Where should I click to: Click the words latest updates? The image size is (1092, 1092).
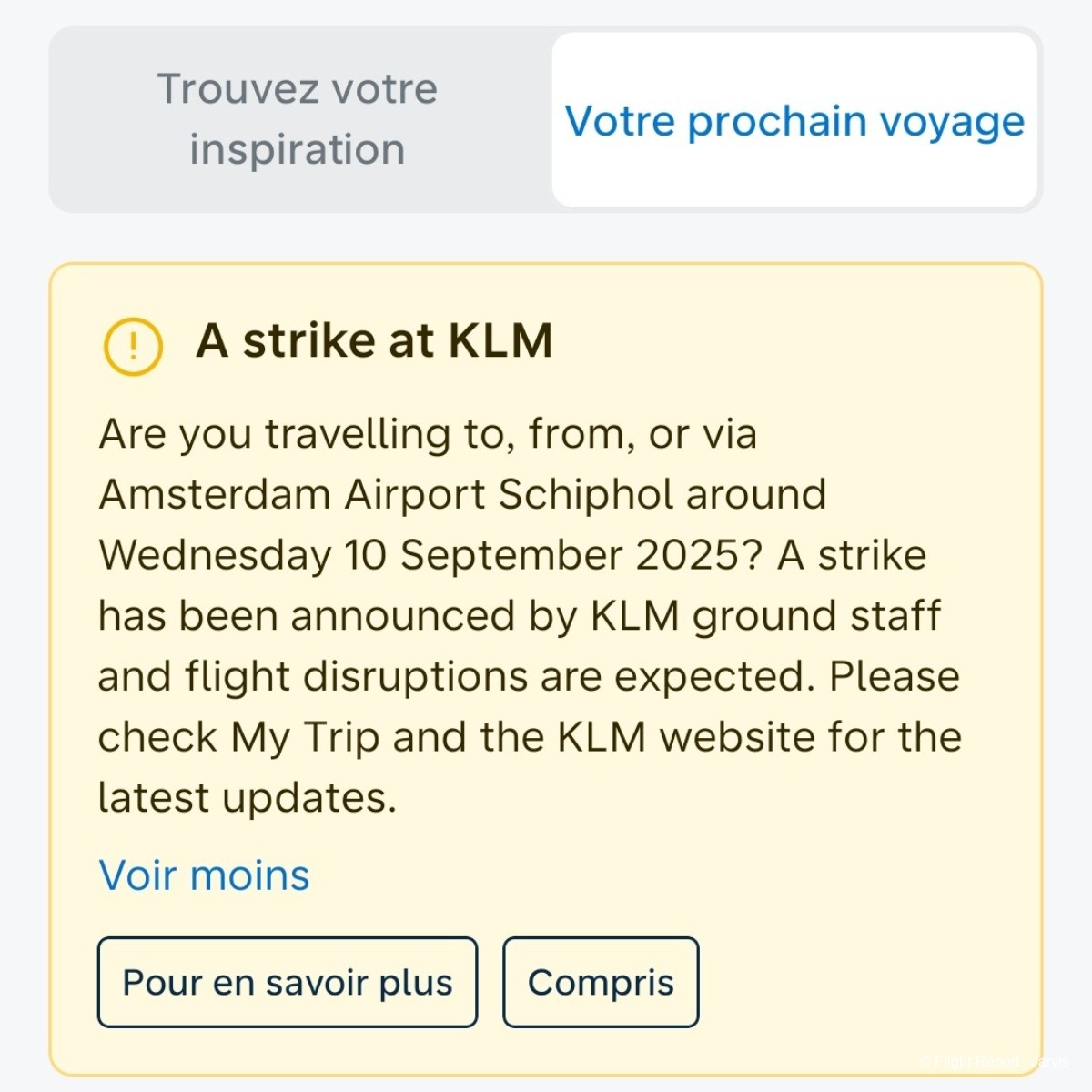pyautogui.click(x=247, y=798)
